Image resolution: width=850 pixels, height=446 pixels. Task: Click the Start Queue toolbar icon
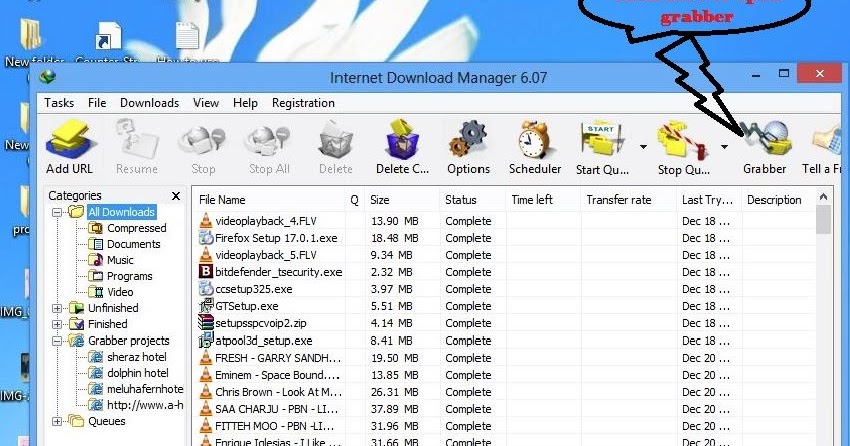pyautogui.click(x=602, y=141)
